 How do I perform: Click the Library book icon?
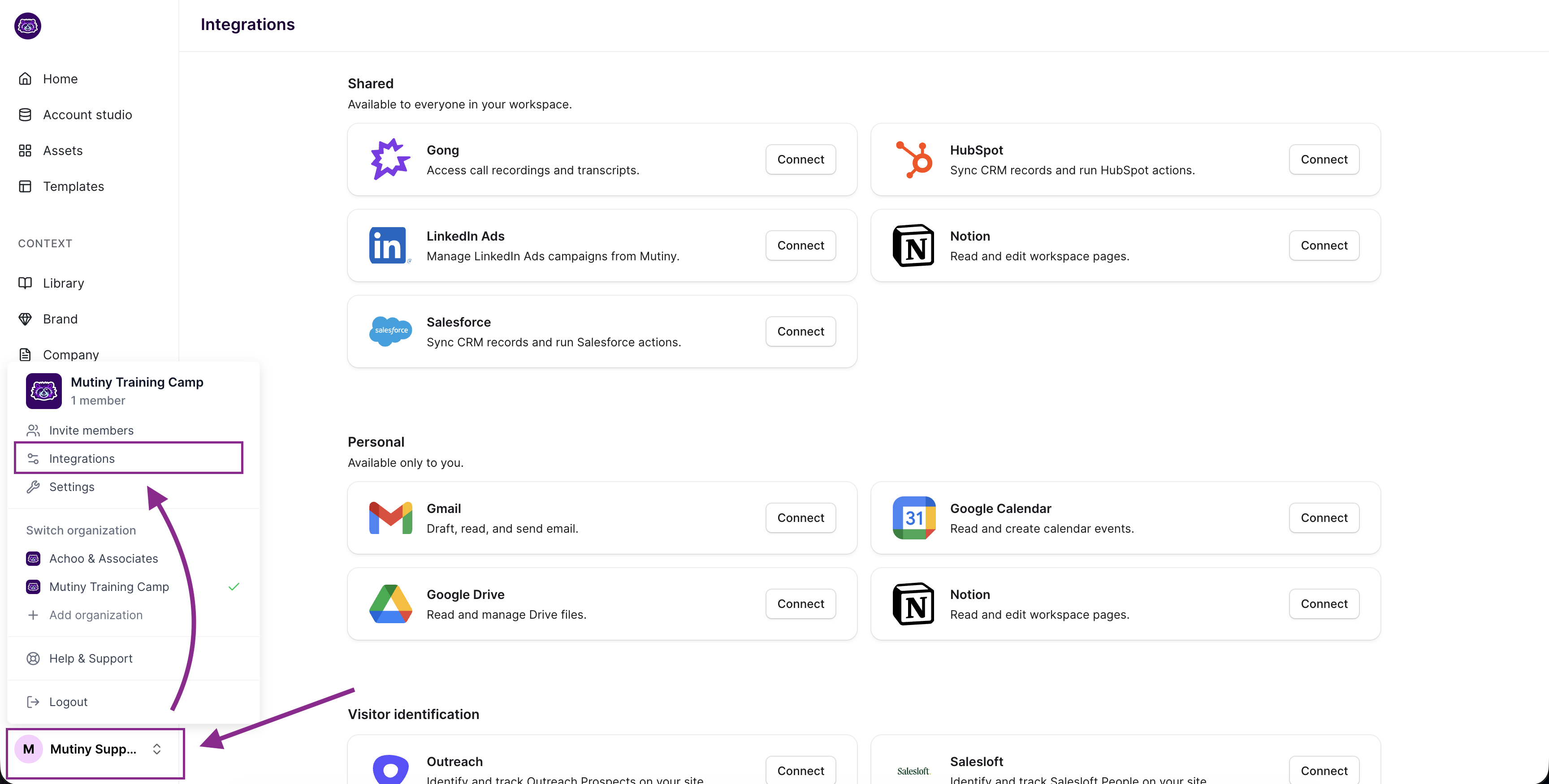[25, 283]
